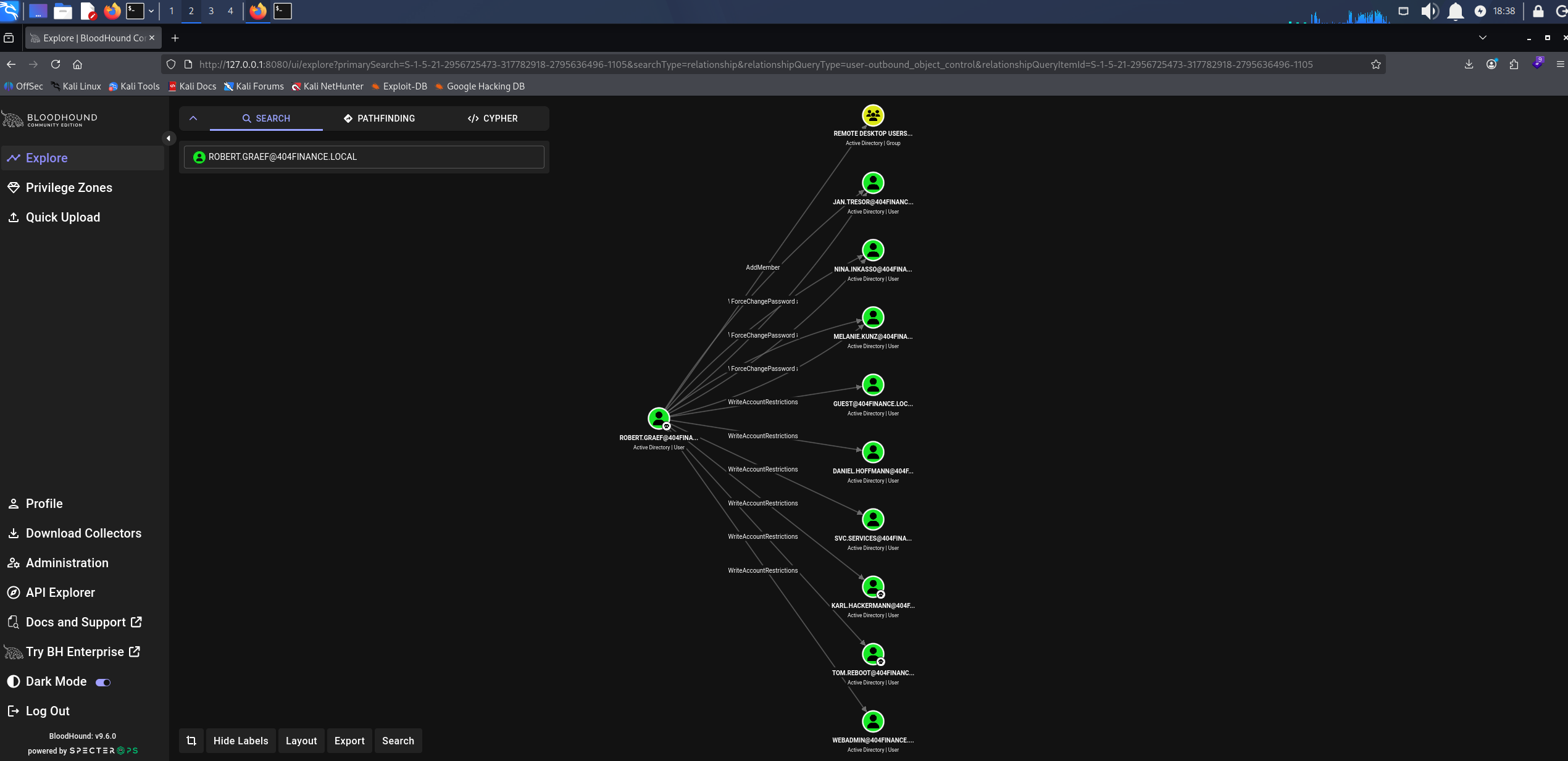1568x761 pixels.
Task: Click the Hide Labels button
Action: (x=241, y=741)
